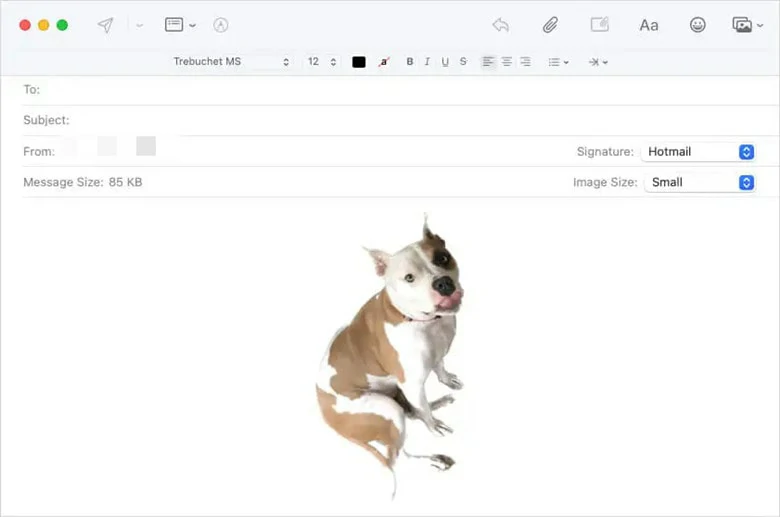This screenshot has width=780, height=517.
Task: Toggle italic formatting
Action: (427, 62)
